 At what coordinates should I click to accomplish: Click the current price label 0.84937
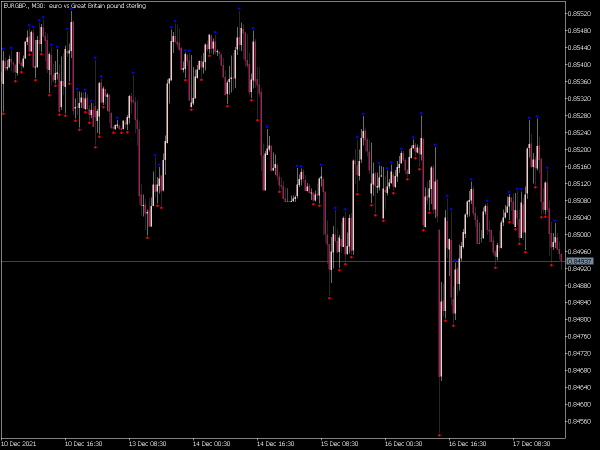[x=580, y=261]
